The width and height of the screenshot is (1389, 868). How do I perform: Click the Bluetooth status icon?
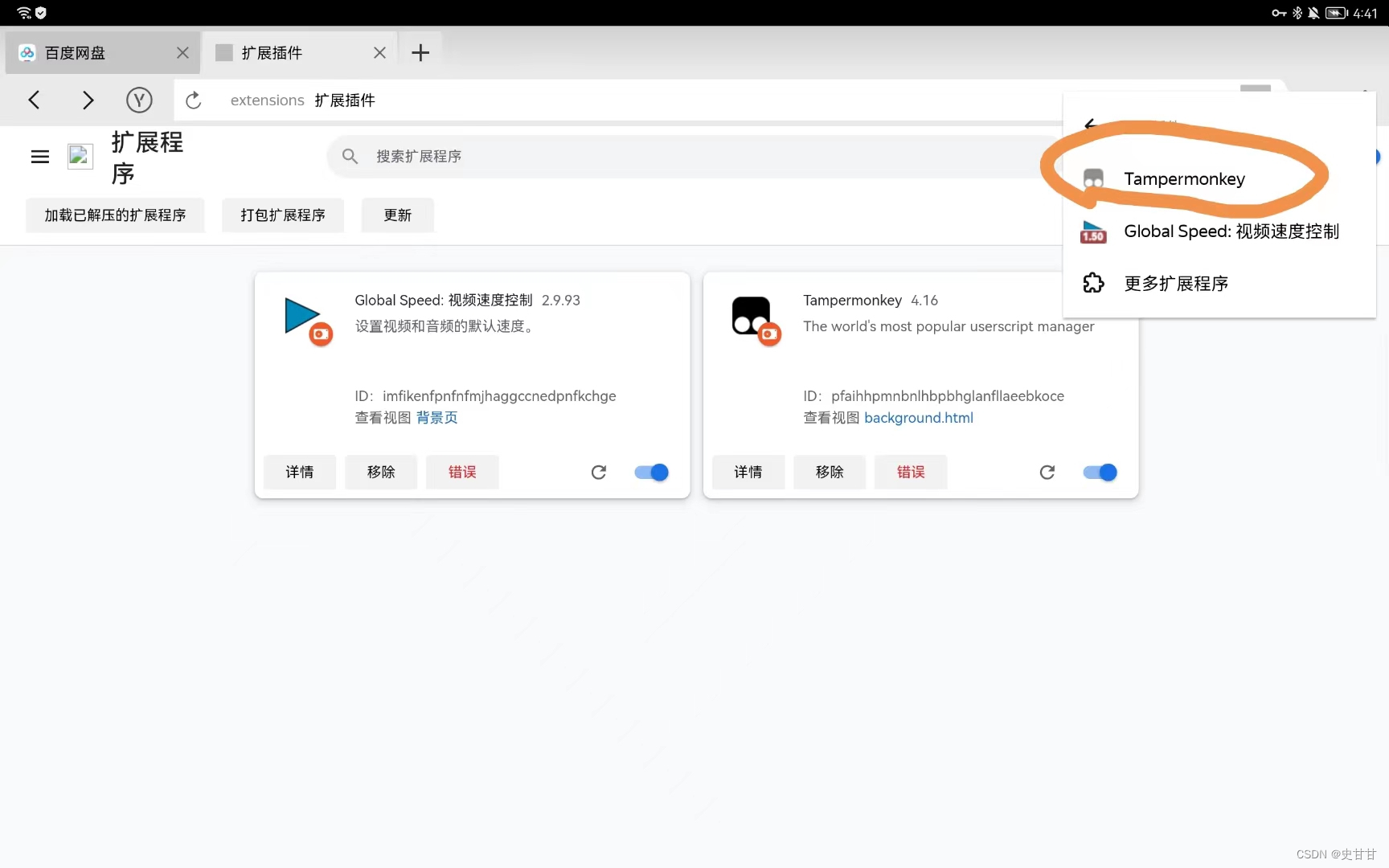(1297, 13)
